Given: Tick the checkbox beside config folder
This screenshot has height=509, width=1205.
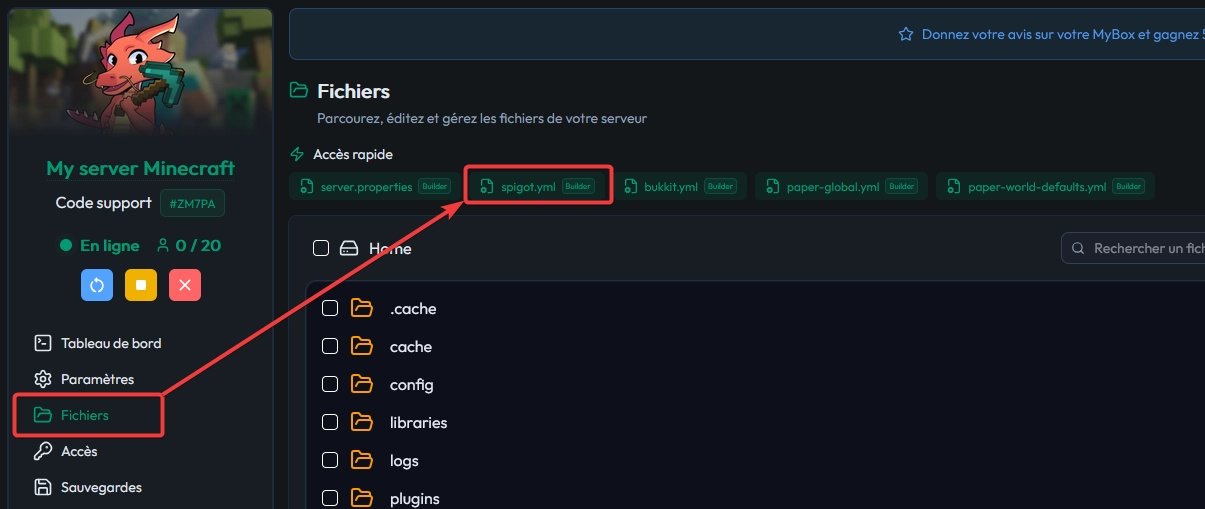Looking at the screenshot, I should 330,385.
